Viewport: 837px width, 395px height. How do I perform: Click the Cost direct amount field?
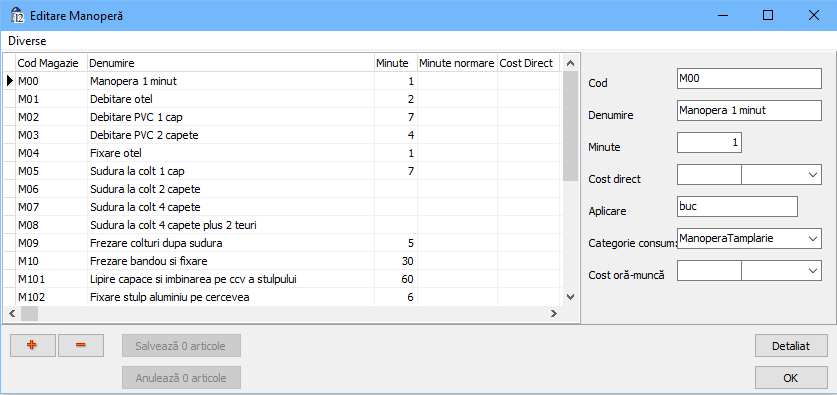pyautogui.click(x=709, y=175)
